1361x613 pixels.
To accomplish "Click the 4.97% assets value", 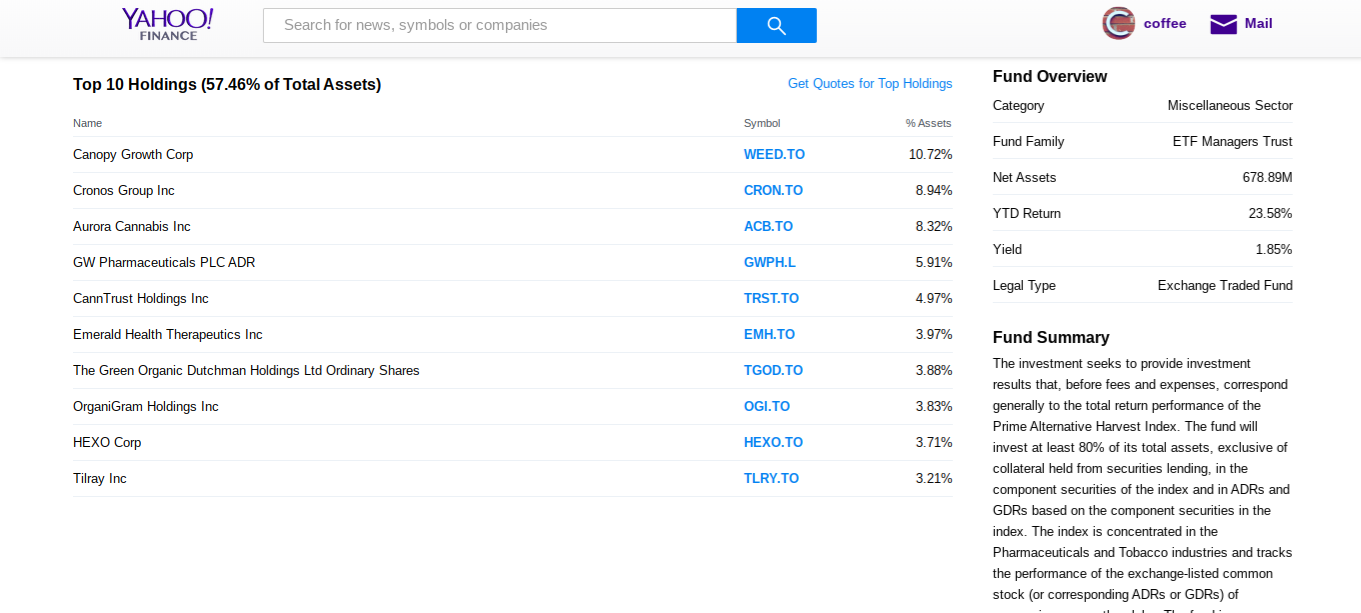I will tap(934, 299).
